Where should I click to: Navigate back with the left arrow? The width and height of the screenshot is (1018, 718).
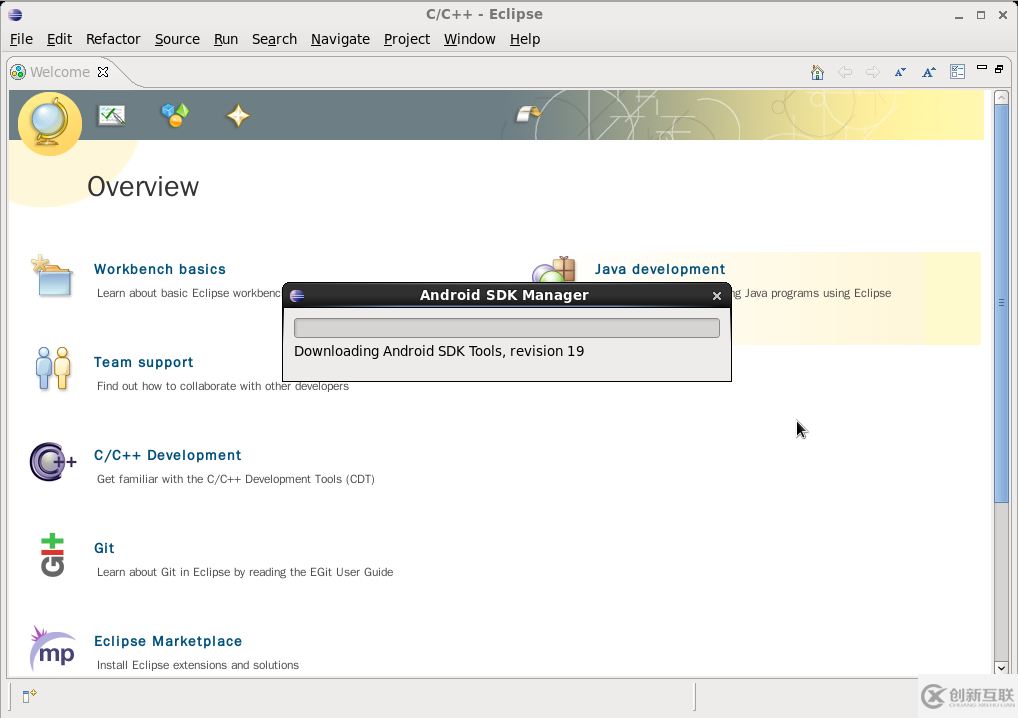coord(845,72)
